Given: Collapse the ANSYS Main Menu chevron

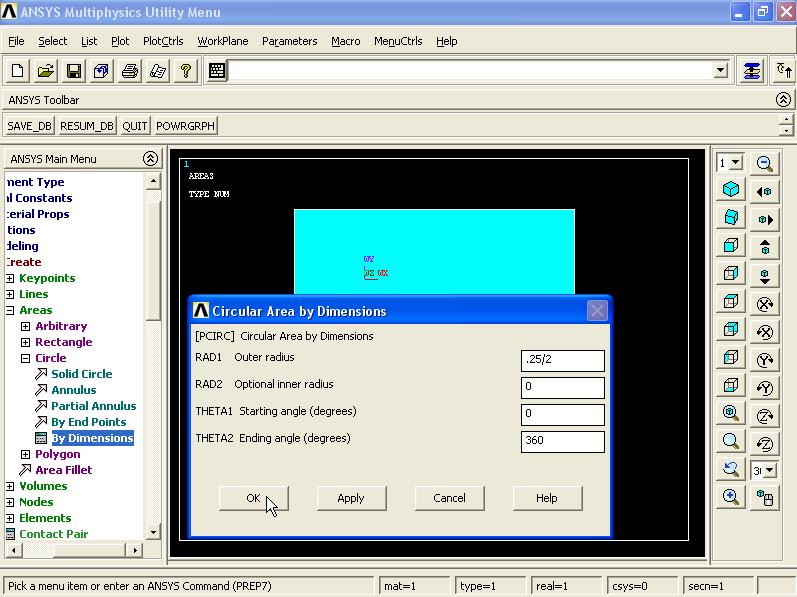Looking at the screenshot, I should pos(150,159).
